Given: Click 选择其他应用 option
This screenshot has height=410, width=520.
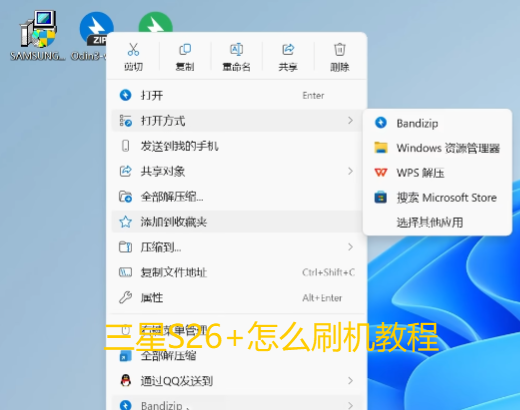Looking at the screenshot, I should click(x=437, y=222).
